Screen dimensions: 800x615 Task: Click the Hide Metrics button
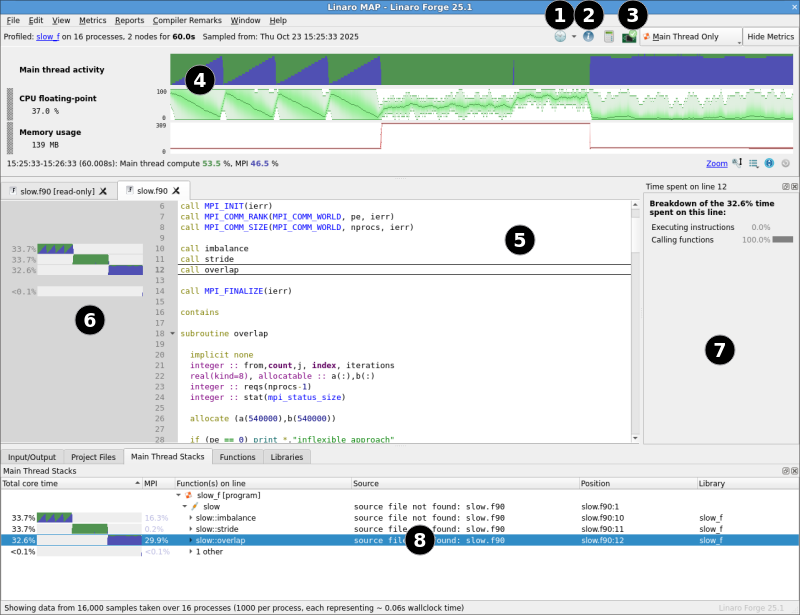[x=770, y=37]
